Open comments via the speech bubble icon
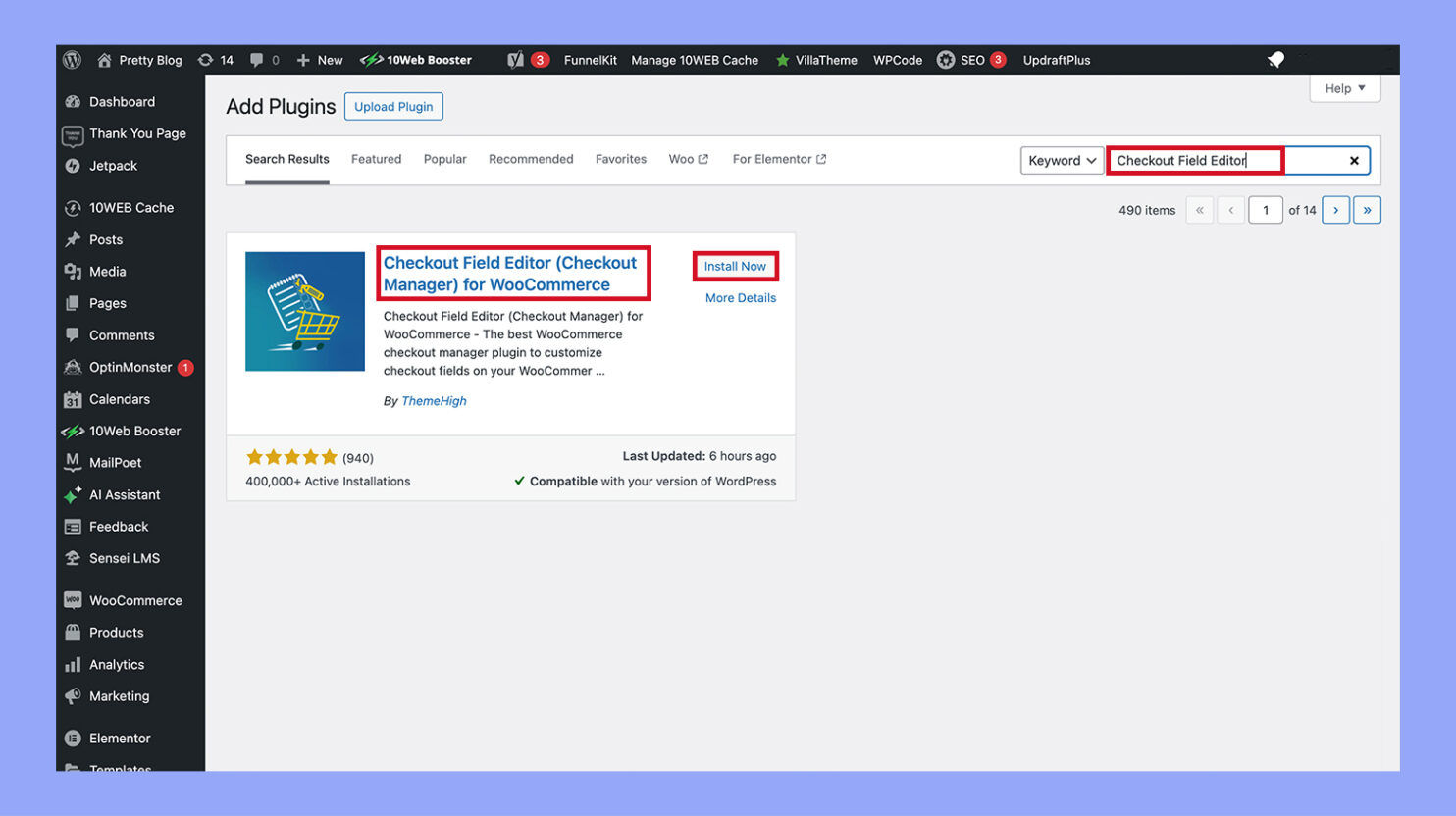The image size is (1456, 816). [x=257, y=60]
